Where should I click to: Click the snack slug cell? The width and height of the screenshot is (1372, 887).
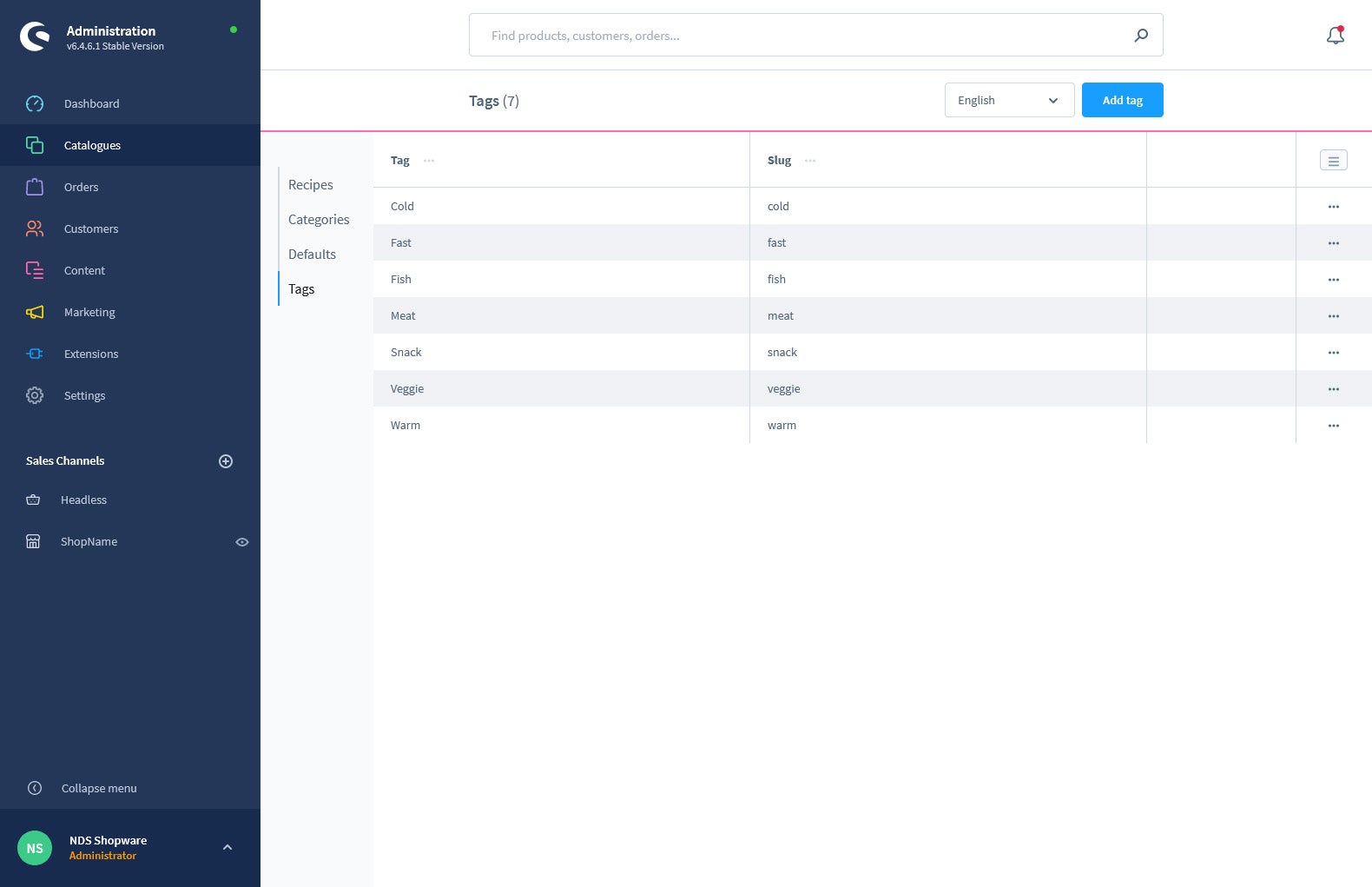(948, 352)
